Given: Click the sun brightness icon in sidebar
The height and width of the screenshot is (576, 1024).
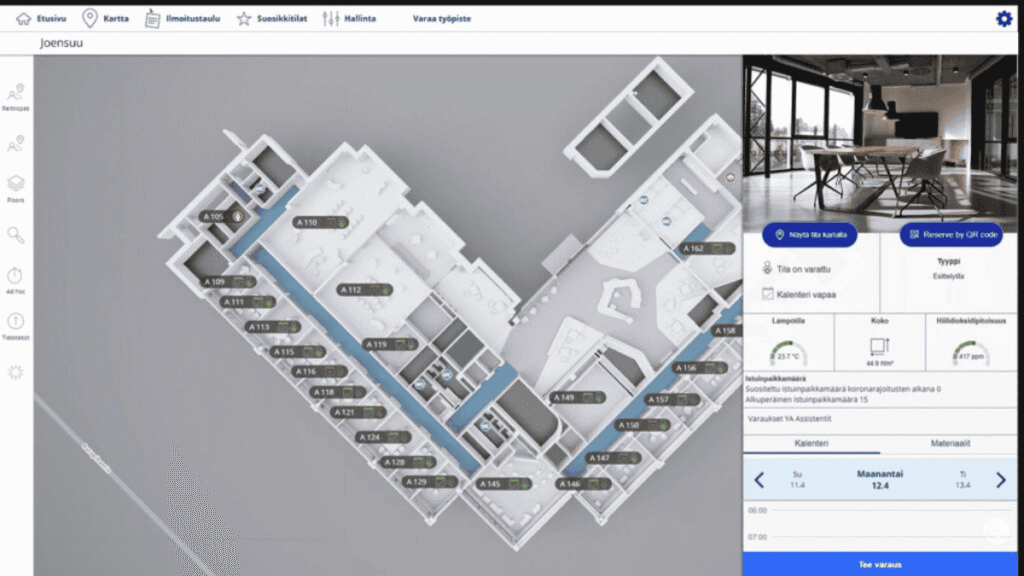Looking at the screenshot, I should click(16, 372).
